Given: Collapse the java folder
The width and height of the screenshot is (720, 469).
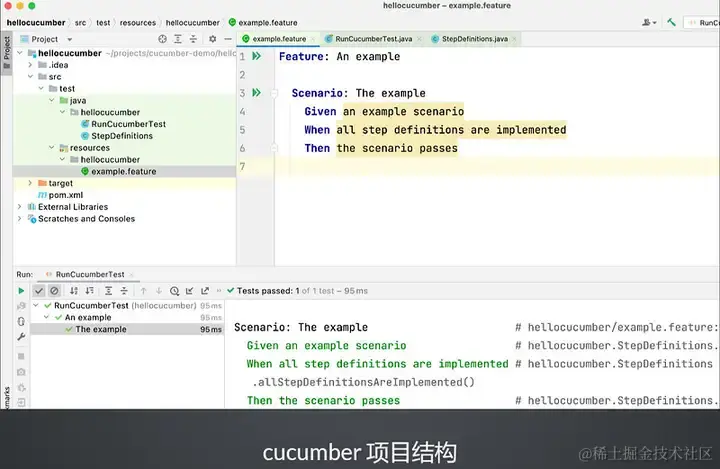Looking at the screenshot, I should coord(51,100).
